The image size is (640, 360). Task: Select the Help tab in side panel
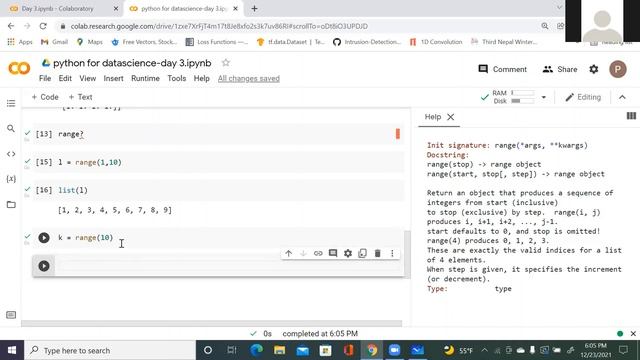433,117
